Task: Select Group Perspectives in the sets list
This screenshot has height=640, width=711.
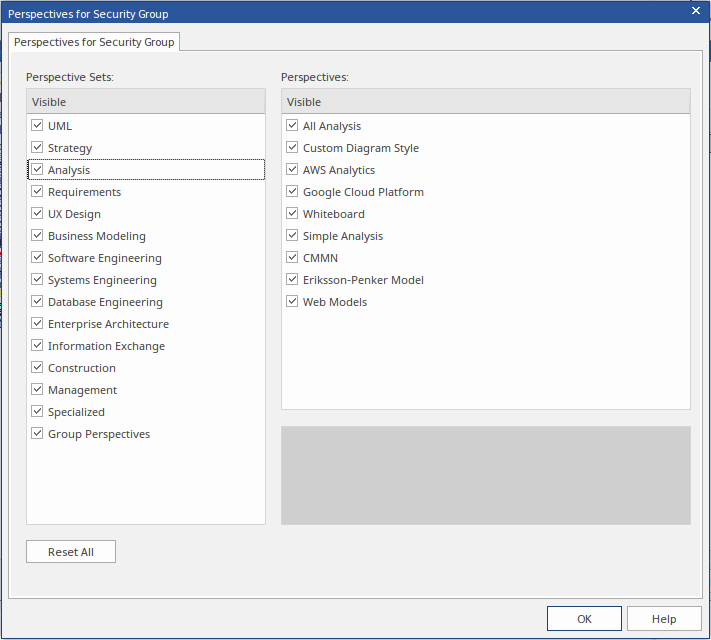Action: (99, 434)
